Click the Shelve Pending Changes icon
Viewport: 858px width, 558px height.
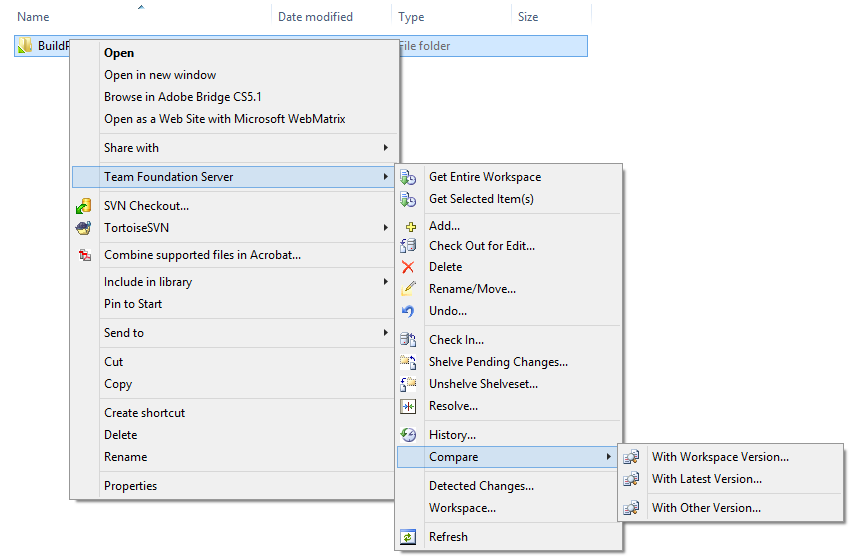(408, 362)
